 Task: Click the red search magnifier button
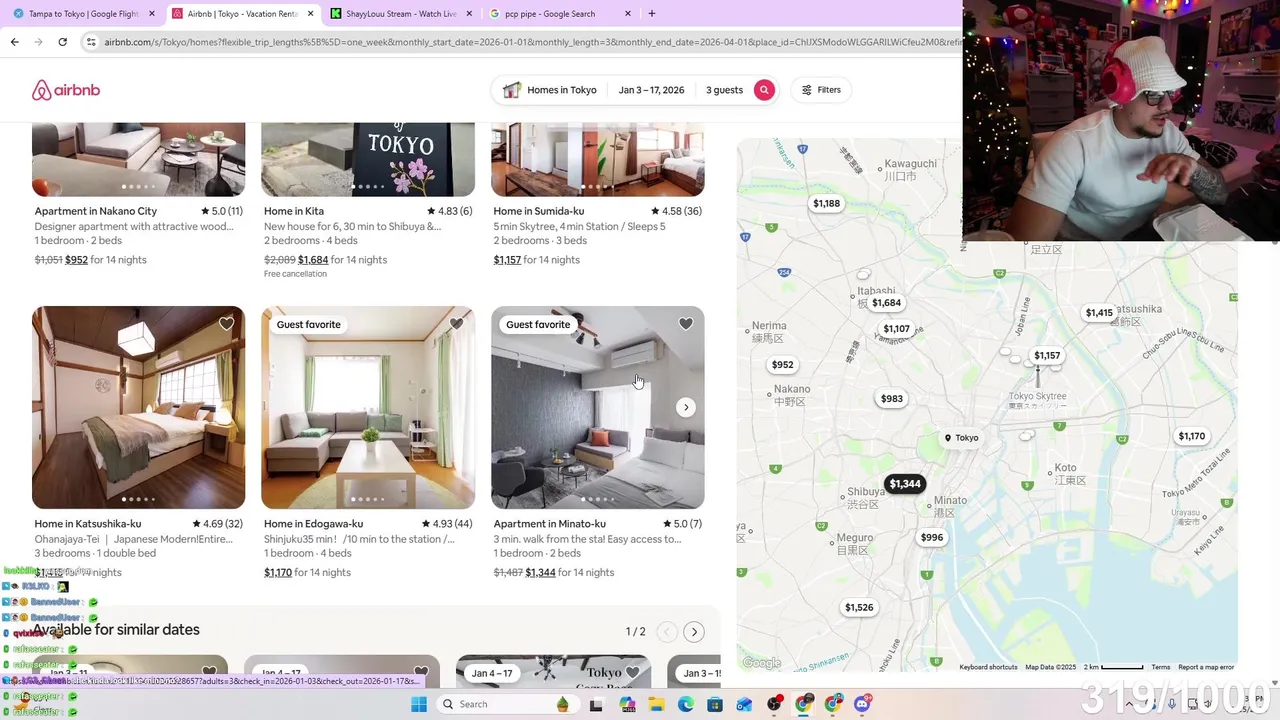coord(764,90)
